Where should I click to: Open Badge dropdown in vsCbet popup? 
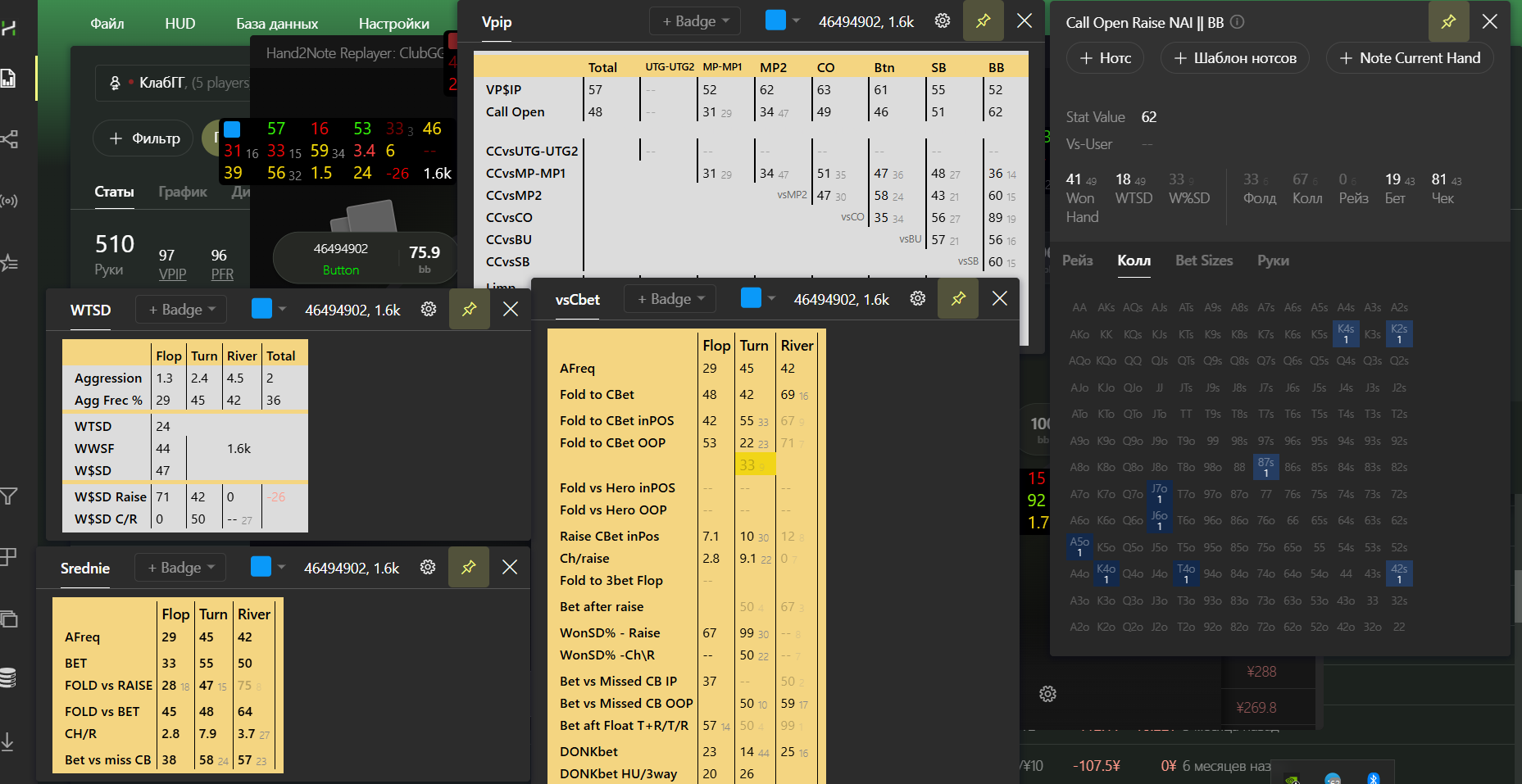point(670,299)
